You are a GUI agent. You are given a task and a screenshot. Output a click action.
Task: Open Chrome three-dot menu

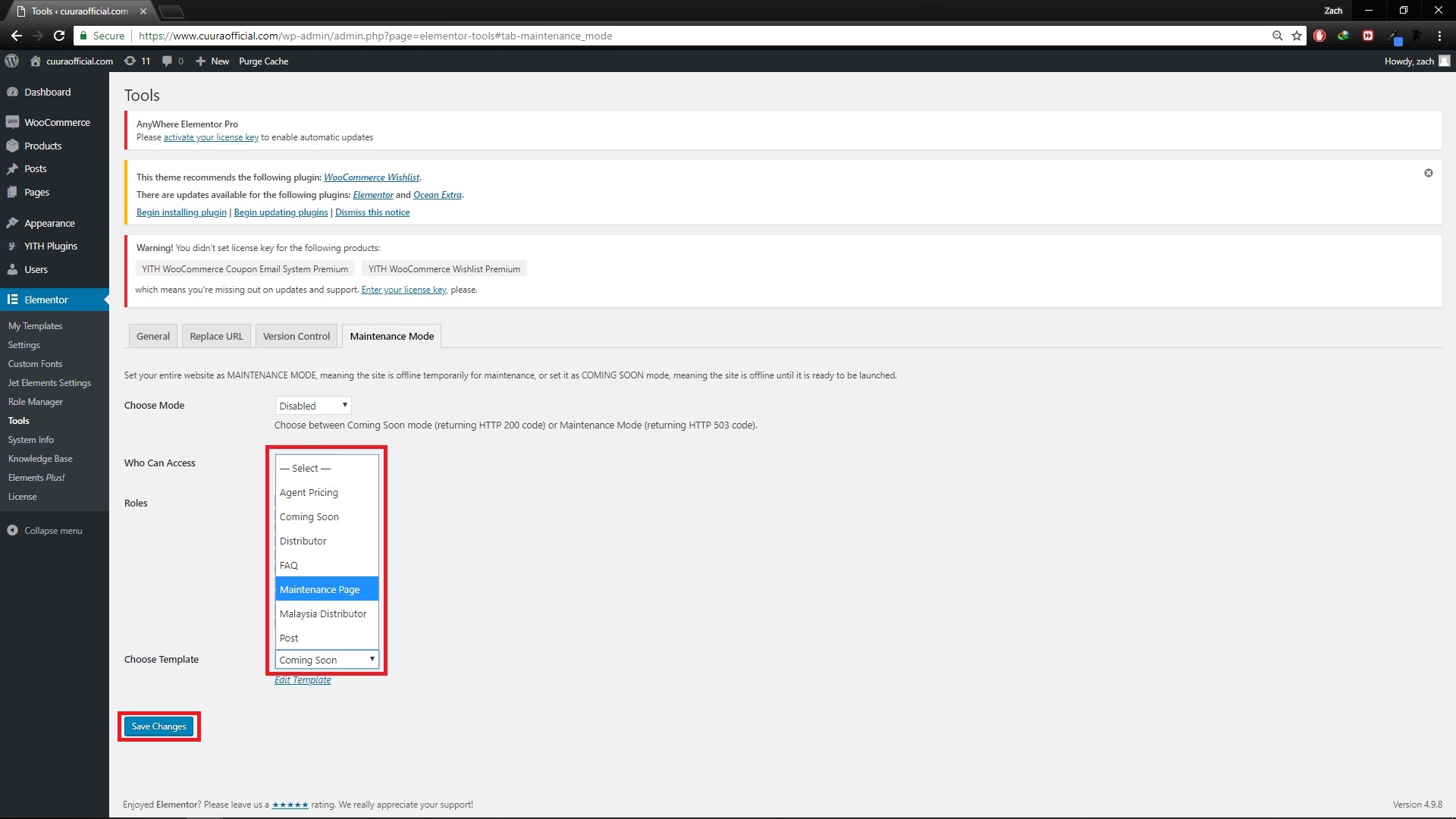1439,36
